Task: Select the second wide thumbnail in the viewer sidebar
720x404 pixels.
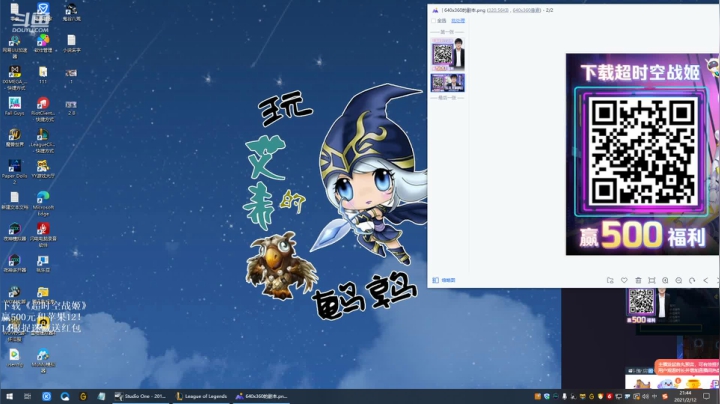Action: pos(448,83)
